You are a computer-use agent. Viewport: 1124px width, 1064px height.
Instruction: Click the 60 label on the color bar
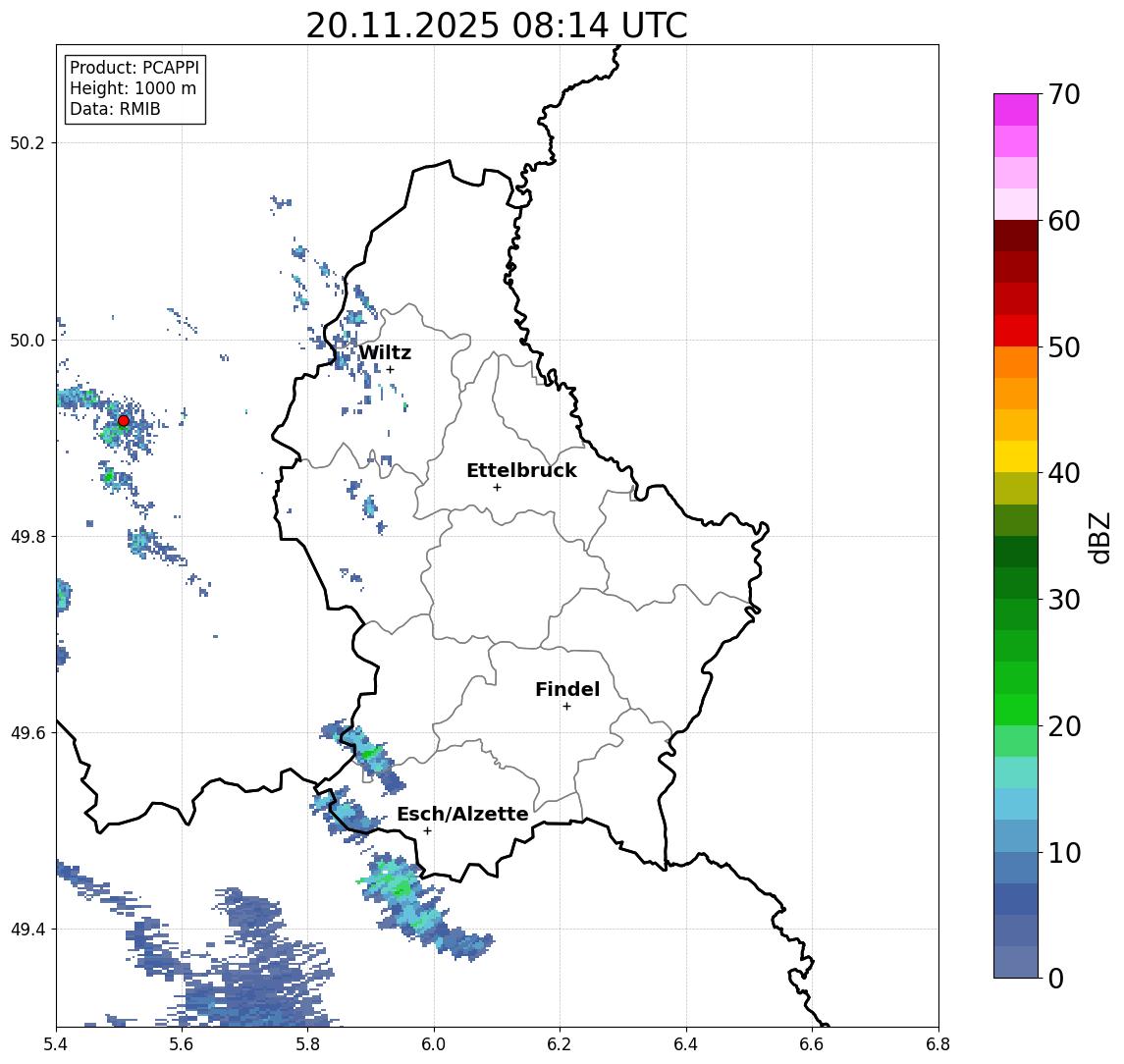click(1064, 221)
